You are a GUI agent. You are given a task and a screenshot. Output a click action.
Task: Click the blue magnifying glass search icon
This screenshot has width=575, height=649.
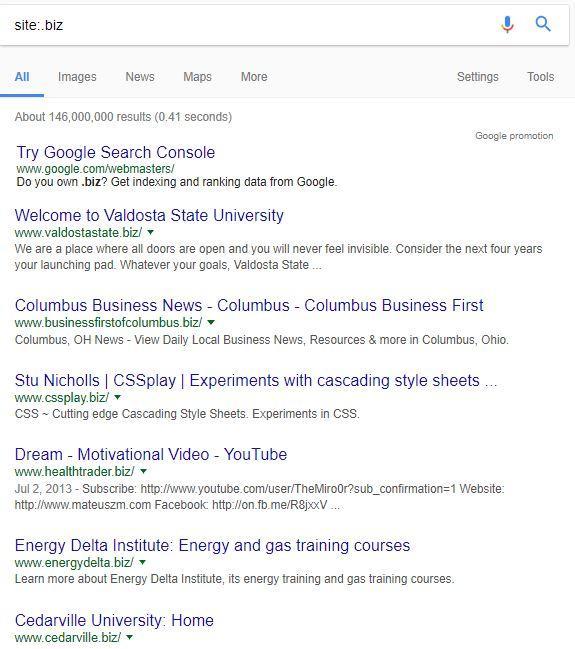tap(543, 24)
